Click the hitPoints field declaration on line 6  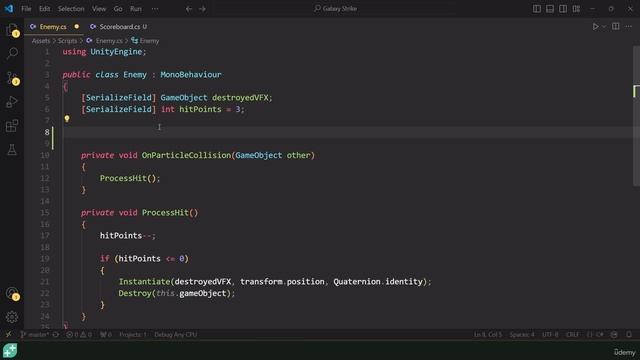tap(200, 109)
